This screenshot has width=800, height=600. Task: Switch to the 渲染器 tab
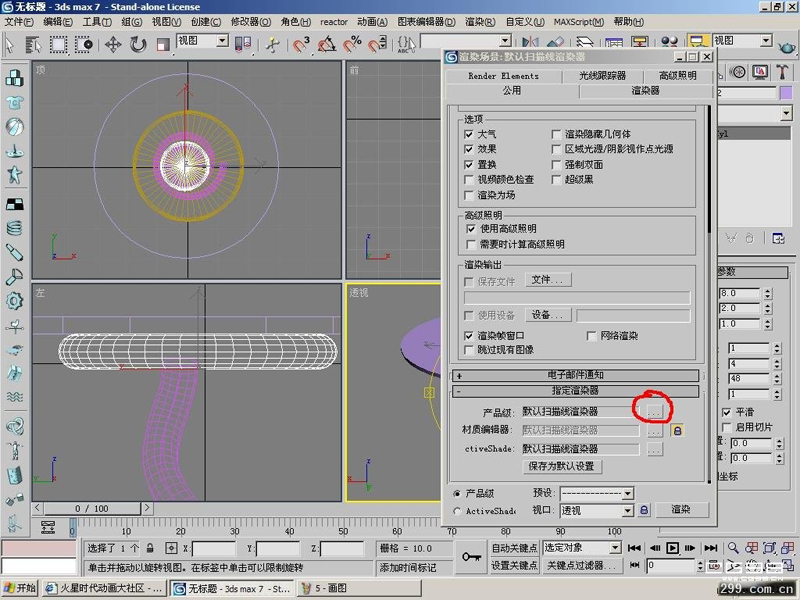point(645,91)
